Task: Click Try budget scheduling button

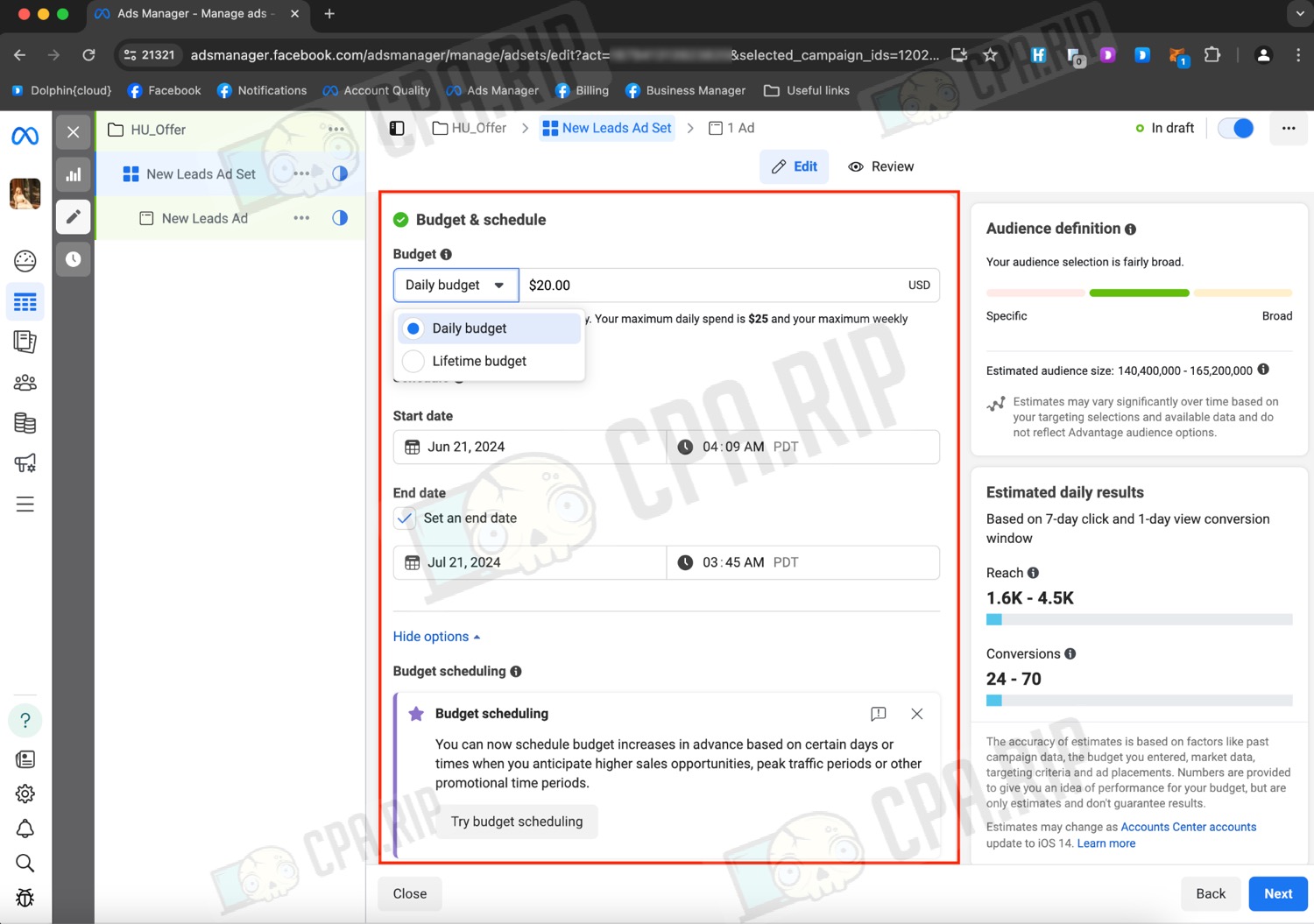Action: [x=517, y=822]
